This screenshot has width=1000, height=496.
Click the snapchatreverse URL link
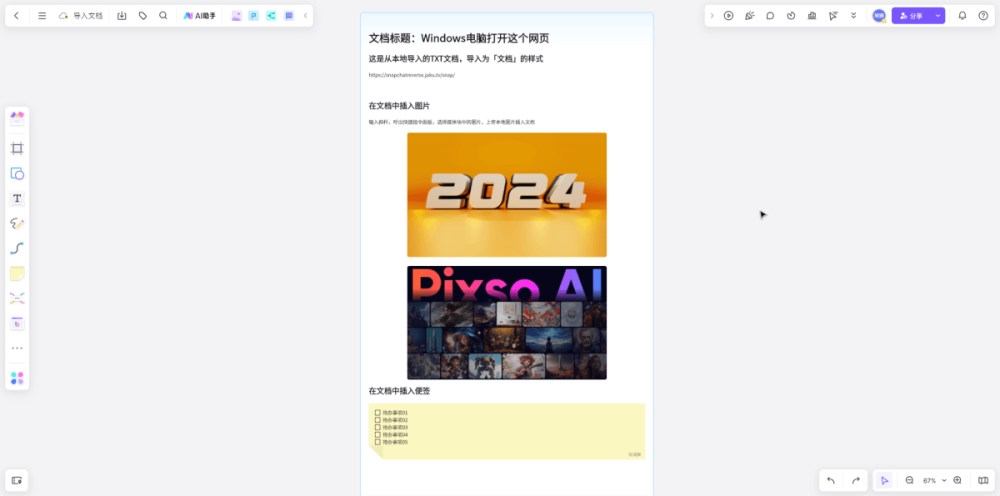[x=412, y=75]
